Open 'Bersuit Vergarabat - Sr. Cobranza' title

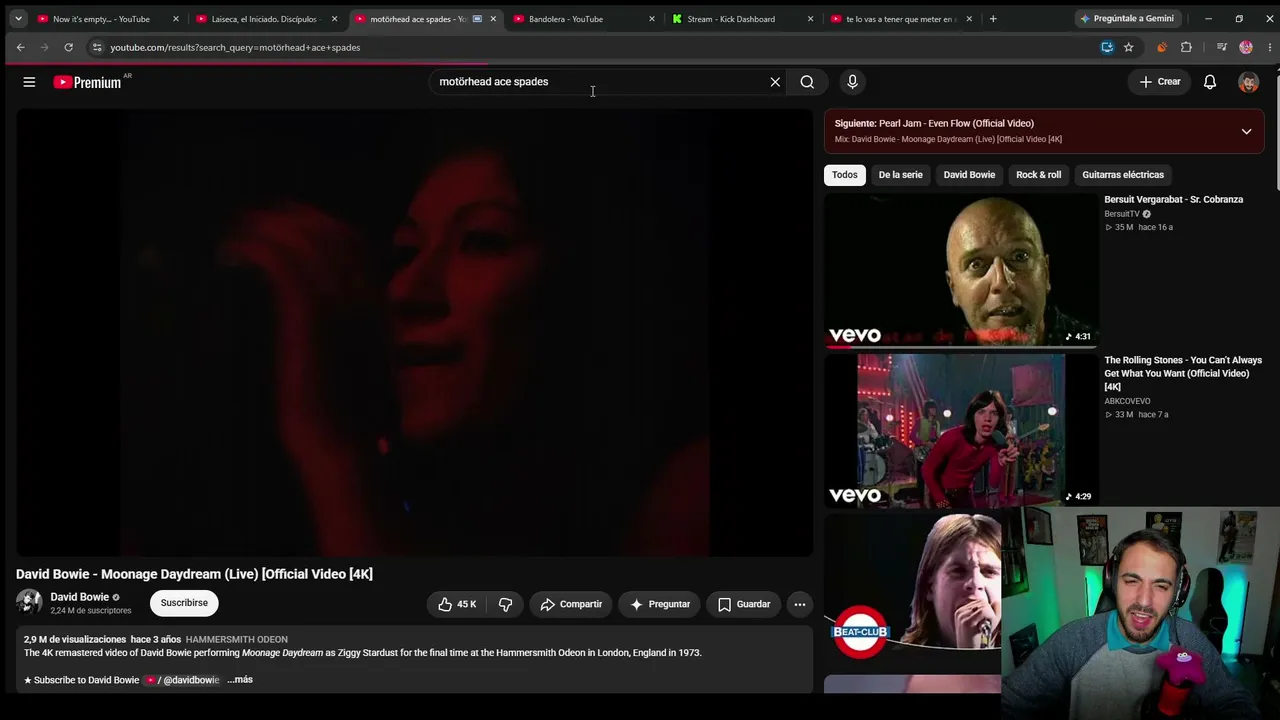click(x=1174, y=200)
